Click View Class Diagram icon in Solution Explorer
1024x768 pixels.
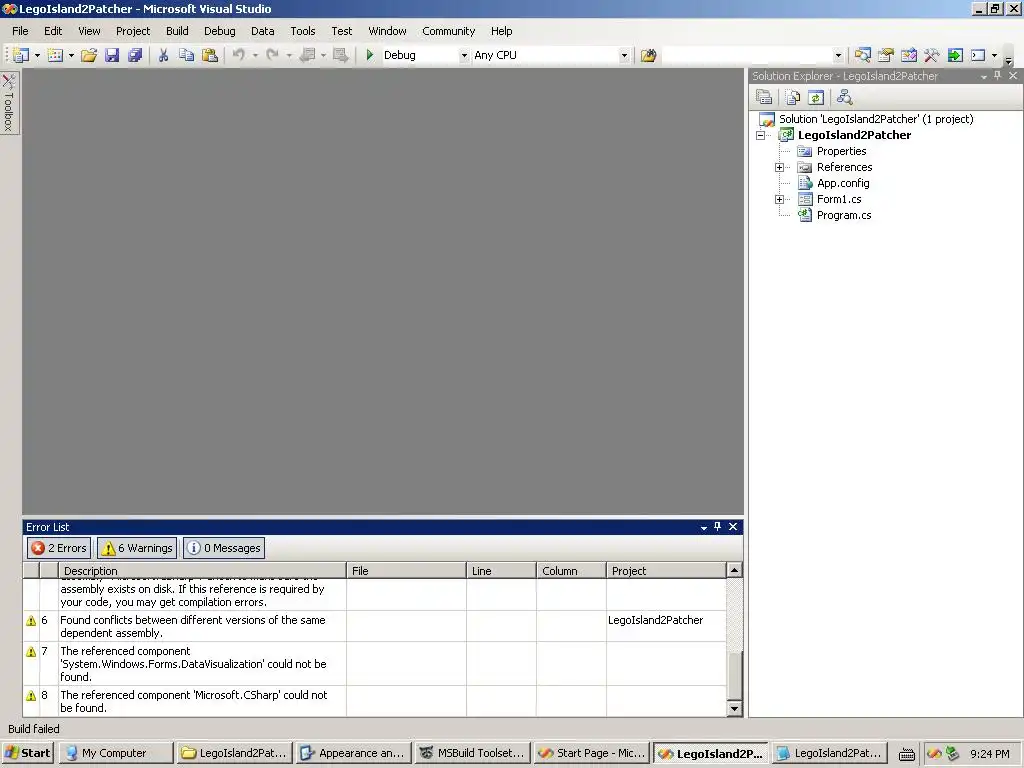tap(844, 97)
